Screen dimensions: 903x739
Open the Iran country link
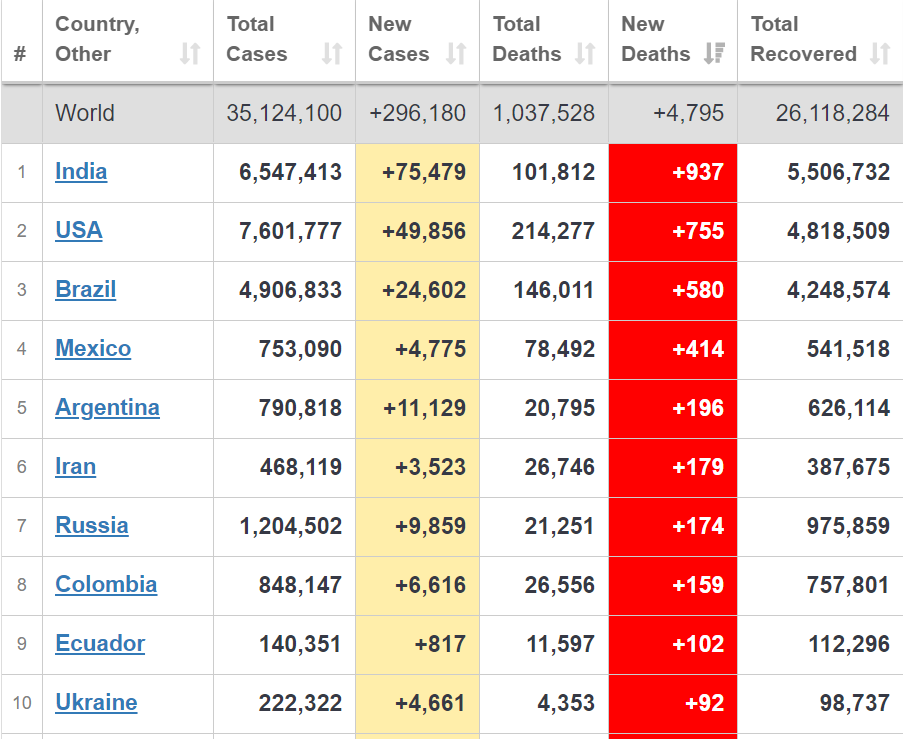click(76, 467)
